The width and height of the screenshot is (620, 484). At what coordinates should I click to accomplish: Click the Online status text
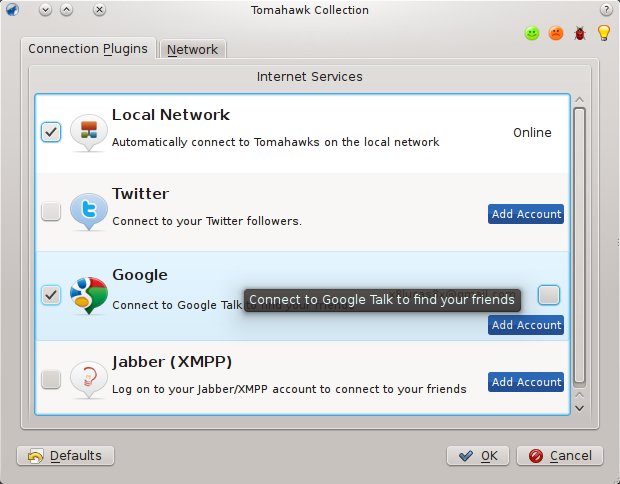532,132
